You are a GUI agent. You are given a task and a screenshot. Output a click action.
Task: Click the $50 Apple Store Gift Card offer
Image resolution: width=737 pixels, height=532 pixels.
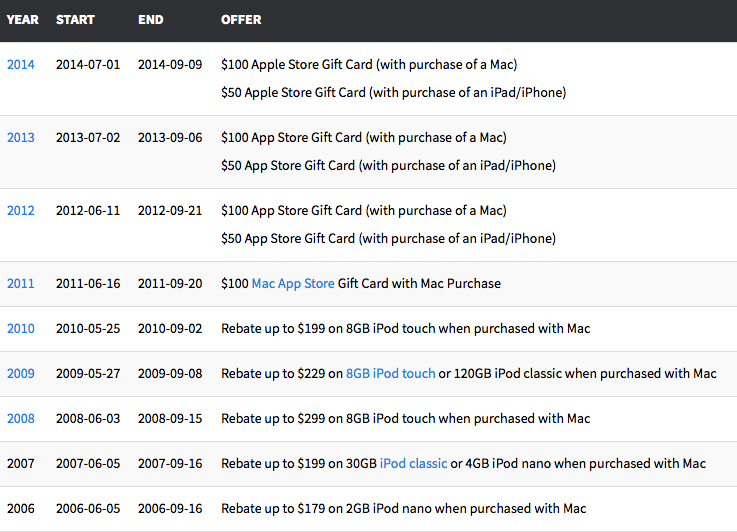tap(393, 92)
